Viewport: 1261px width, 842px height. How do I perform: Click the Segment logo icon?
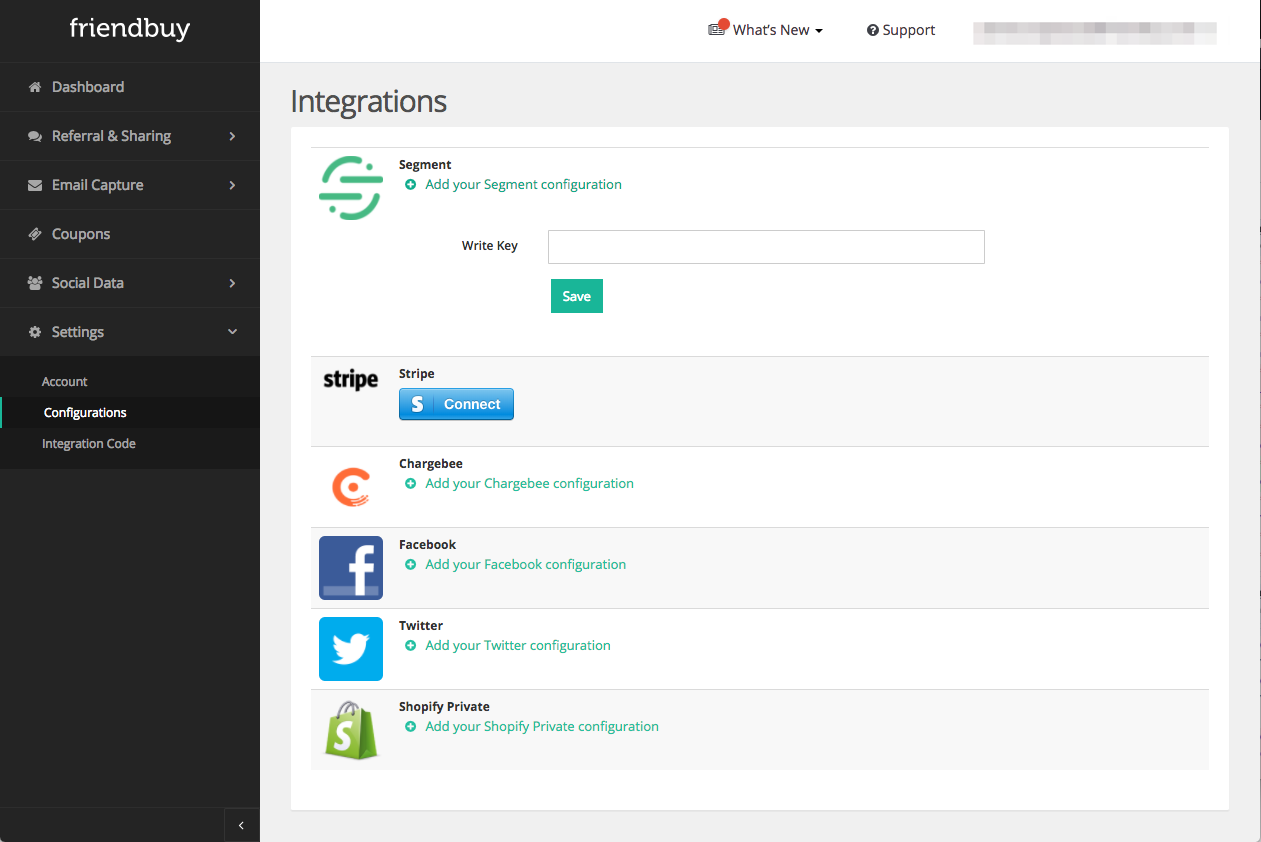[351, 188]
